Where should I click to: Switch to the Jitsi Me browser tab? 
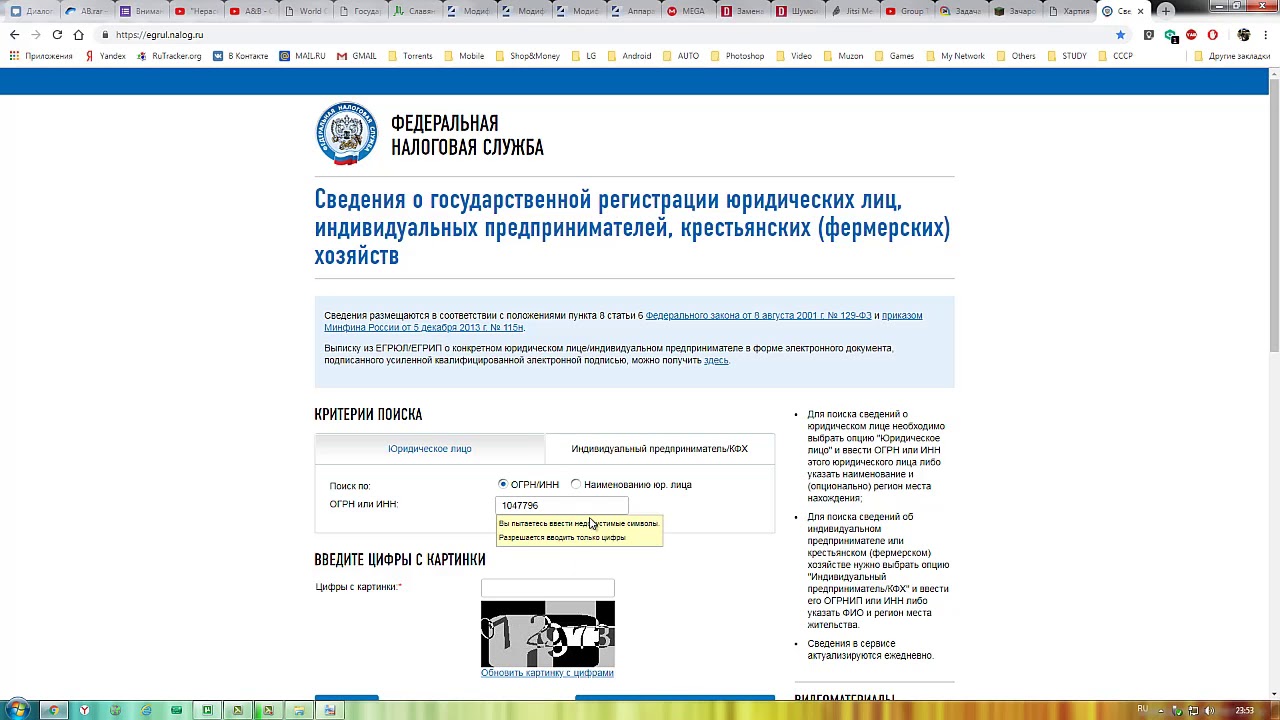pyautogui.click(x=851, y=11)
